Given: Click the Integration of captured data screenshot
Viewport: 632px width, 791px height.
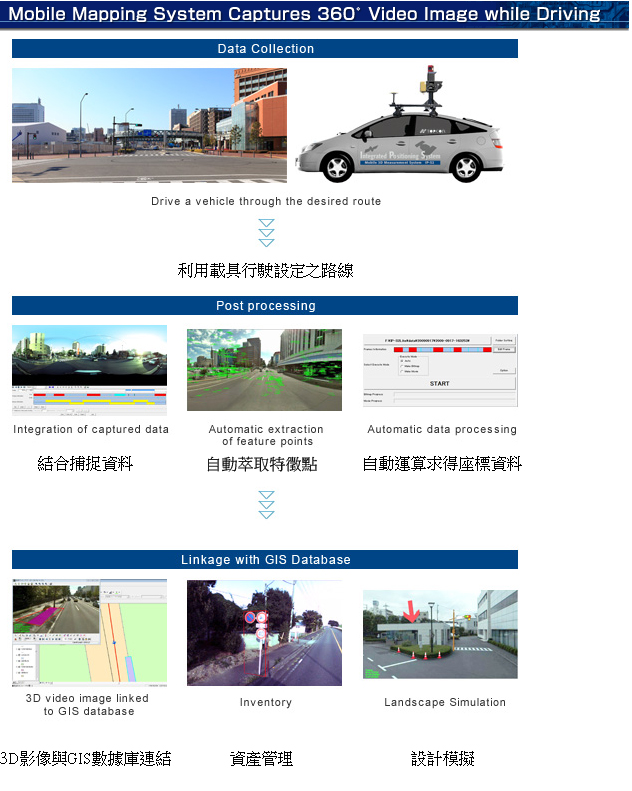Looking at the screenshot, I should tap(90, 371).
